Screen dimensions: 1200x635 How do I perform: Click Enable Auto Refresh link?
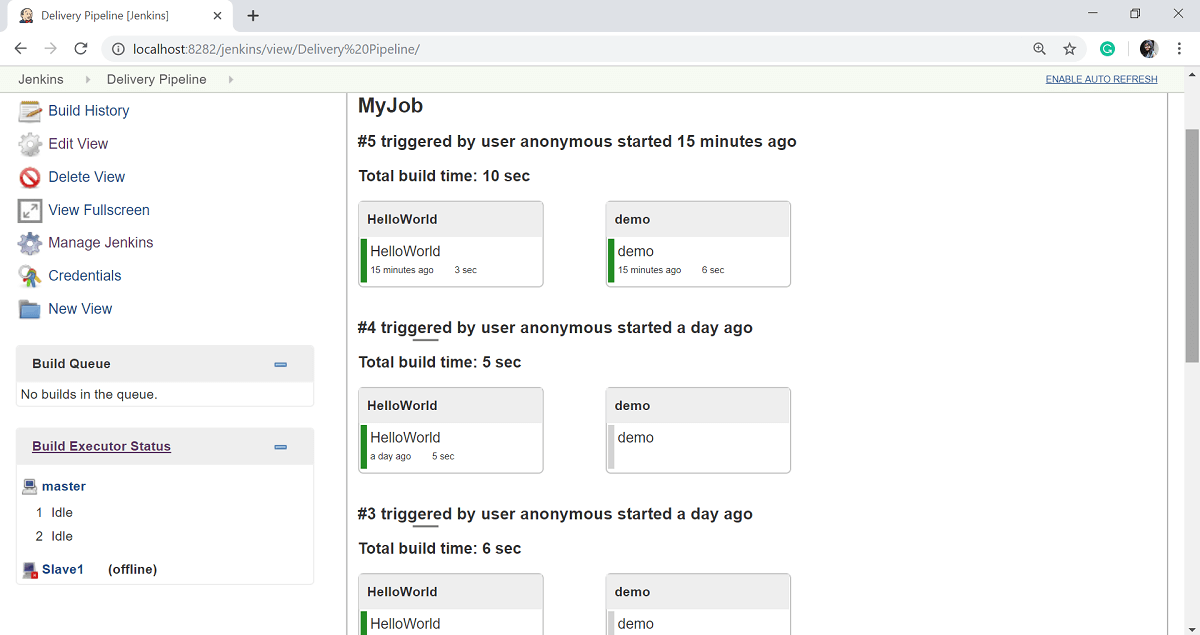click(1102, 80)
